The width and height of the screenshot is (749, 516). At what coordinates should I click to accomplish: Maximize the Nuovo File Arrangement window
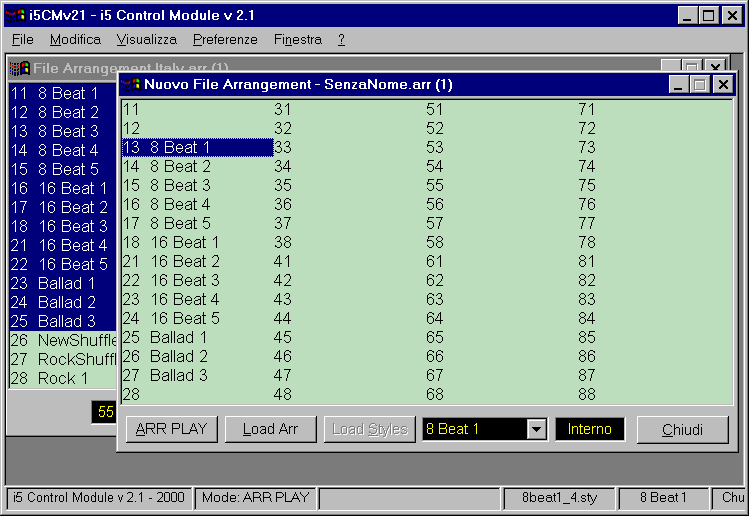click(701, 85)
